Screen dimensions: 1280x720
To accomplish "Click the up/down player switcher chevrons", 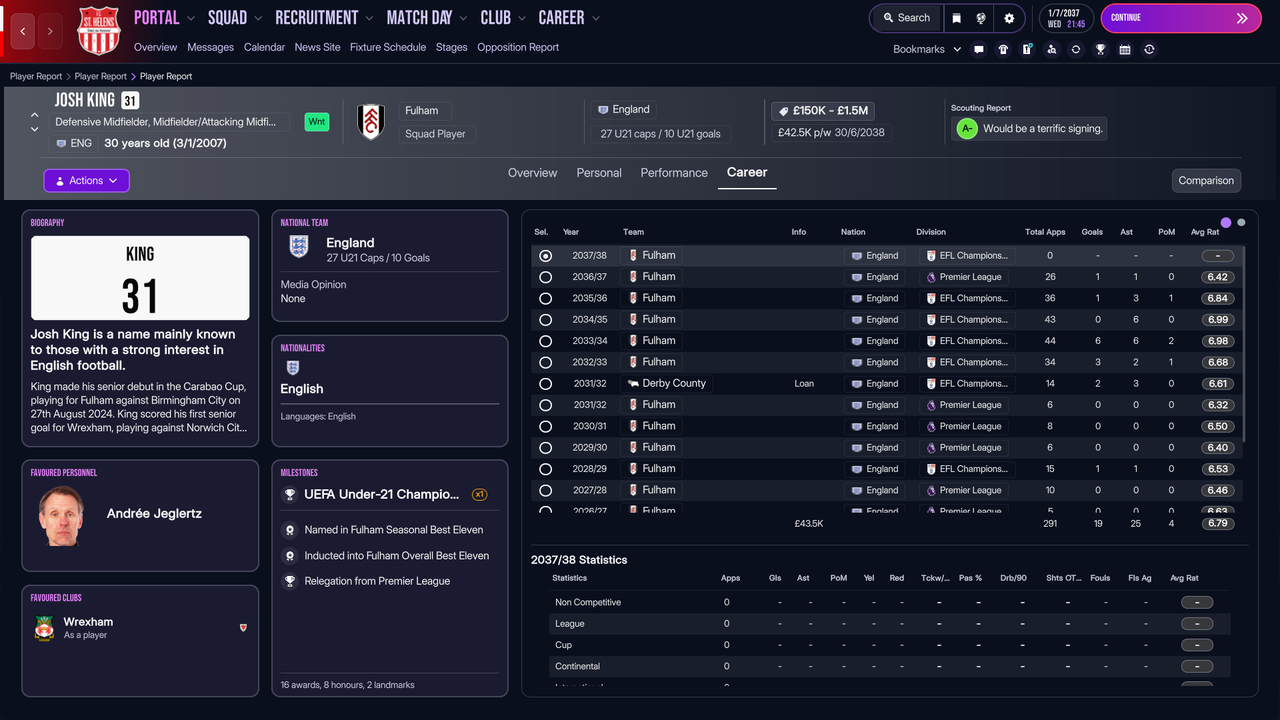I will [35, 122].
